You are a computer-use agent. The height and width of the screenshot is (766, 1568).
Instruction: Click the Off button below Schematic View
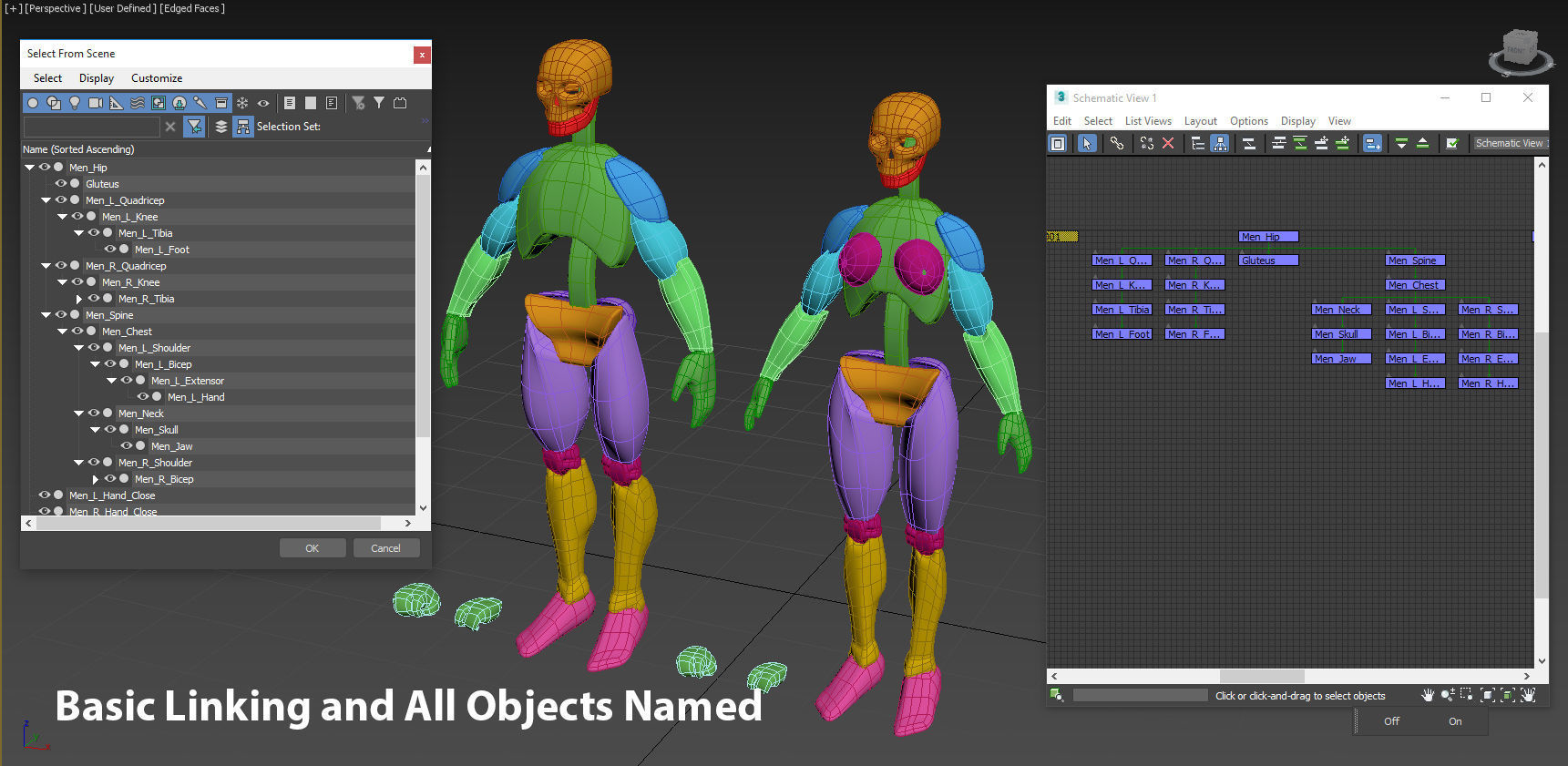click(1391, 721)
